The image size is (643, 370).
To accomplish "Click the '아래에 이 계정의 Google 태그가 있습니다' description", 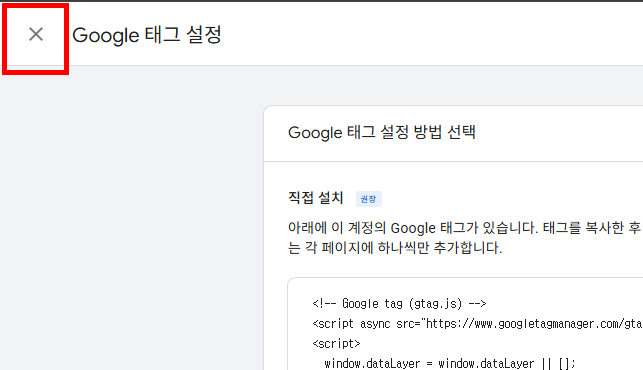I will tap(465, 238).
